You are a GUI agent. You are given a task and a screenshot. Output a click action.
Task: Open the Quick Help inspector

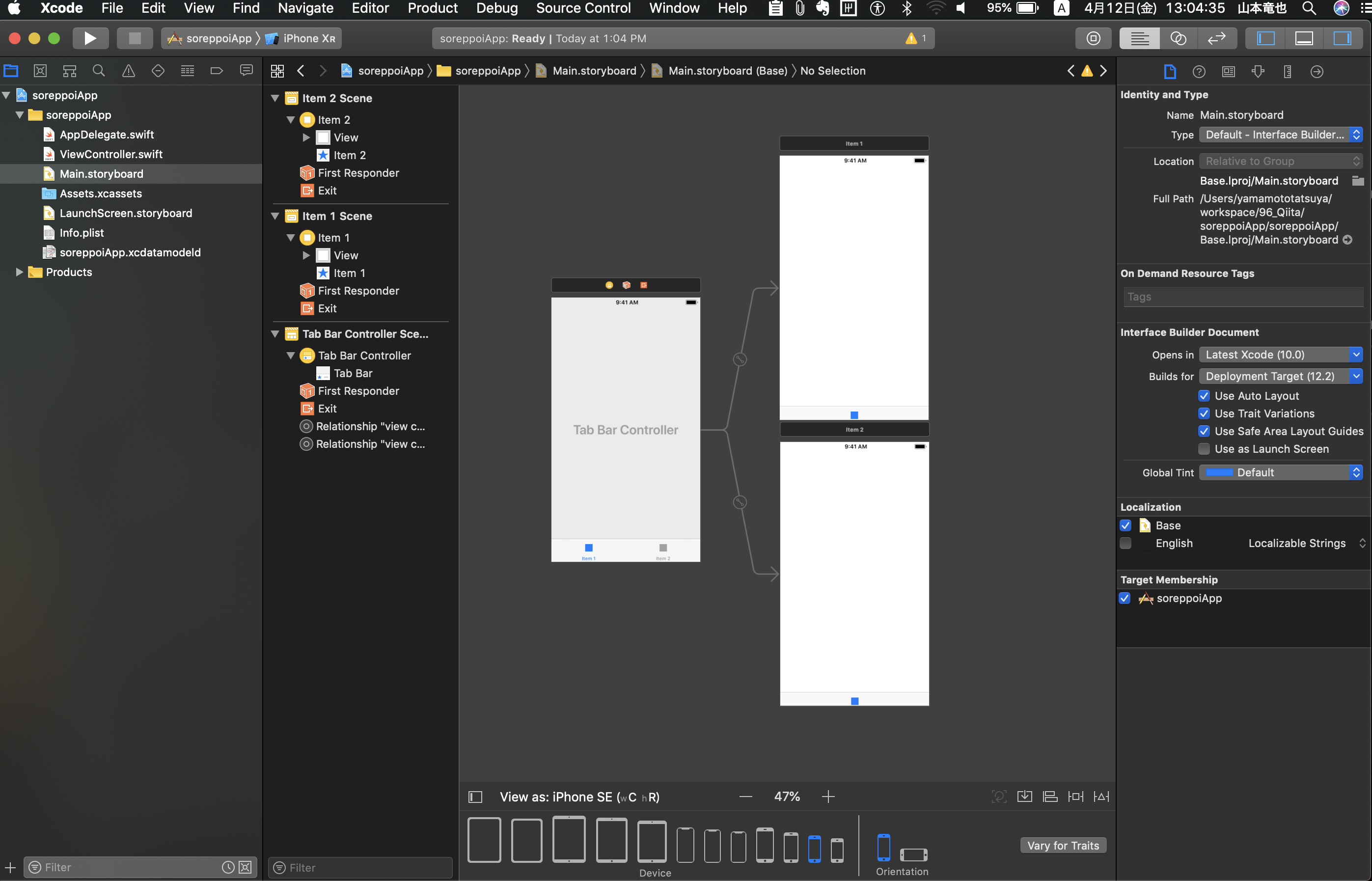click(x=1199, y=72)
